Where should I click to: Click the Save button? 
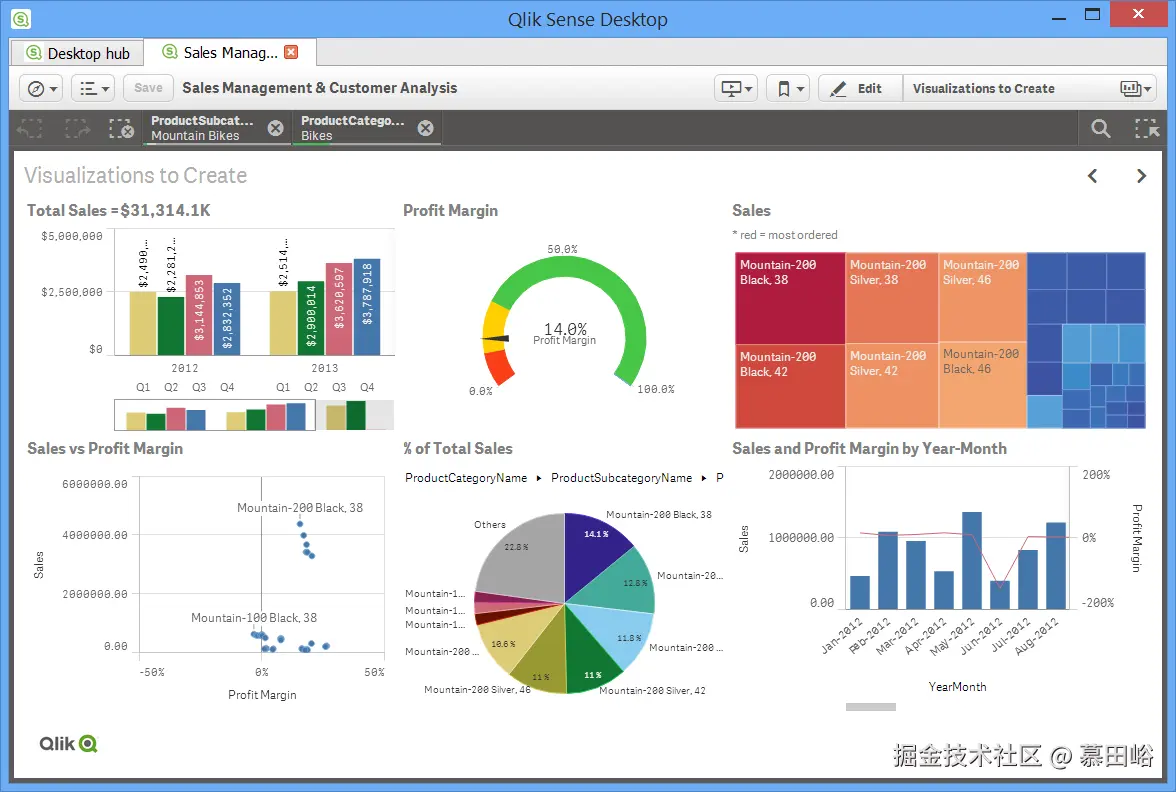click(x=148, y=88)
